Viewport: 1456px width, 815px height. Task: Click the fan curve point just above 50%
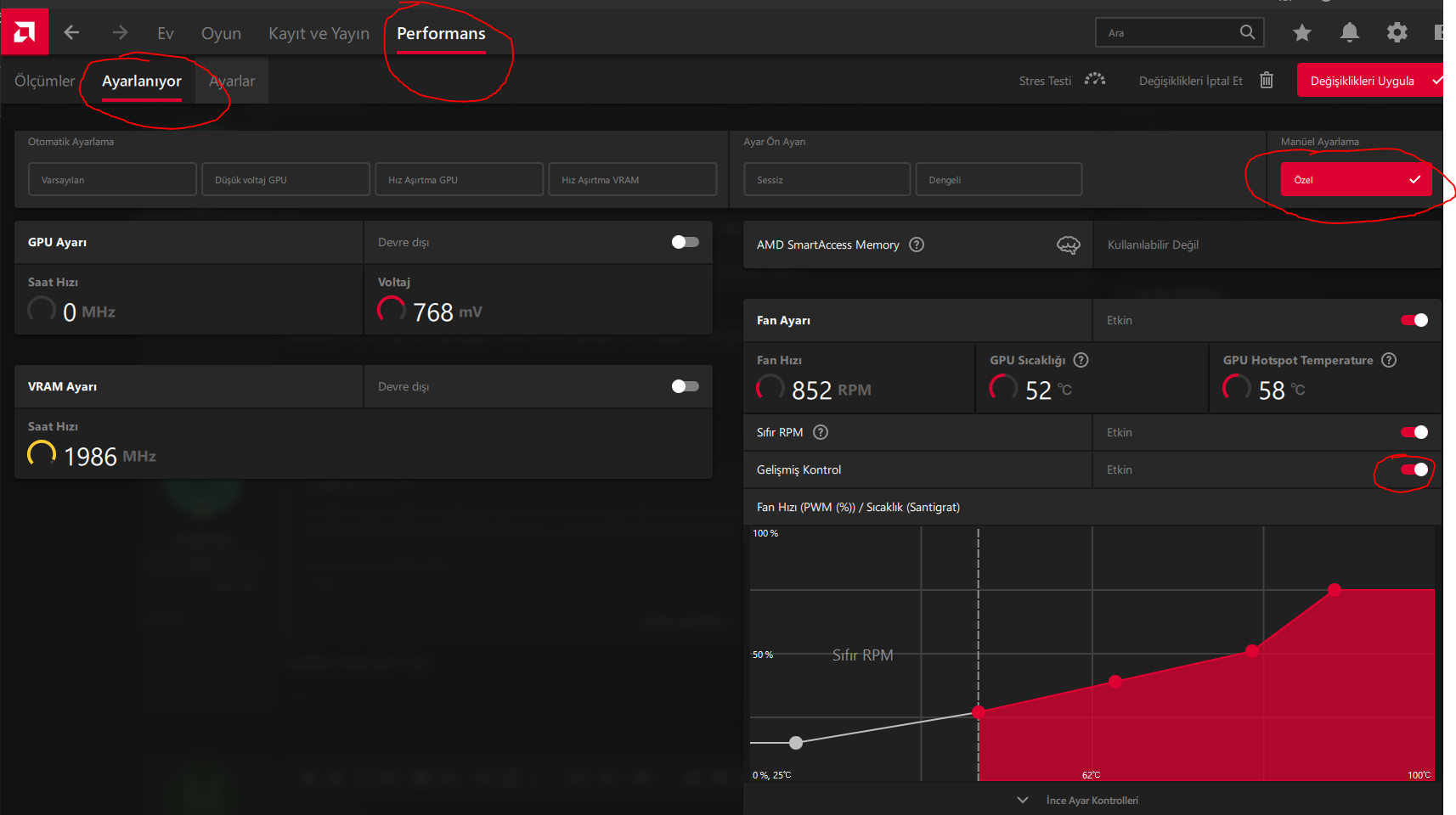click(1252, 651)
